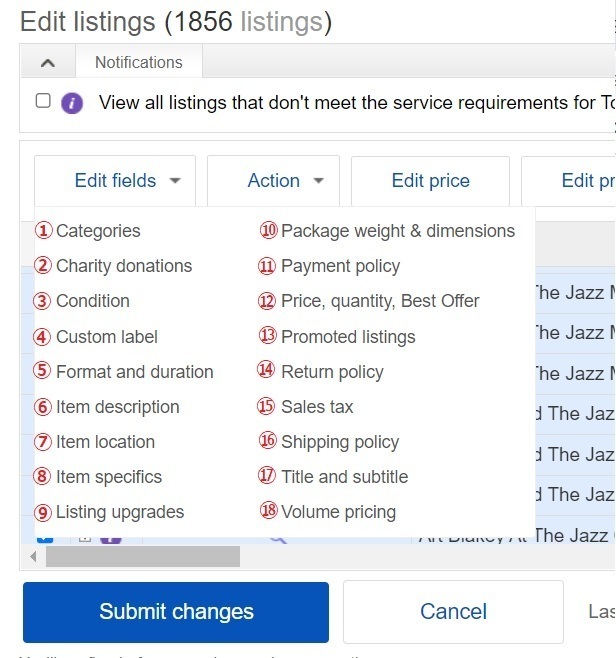This screenshot has width=616, height=658.
Task: Open the Custom label field editor
Action: coord(106,337)
